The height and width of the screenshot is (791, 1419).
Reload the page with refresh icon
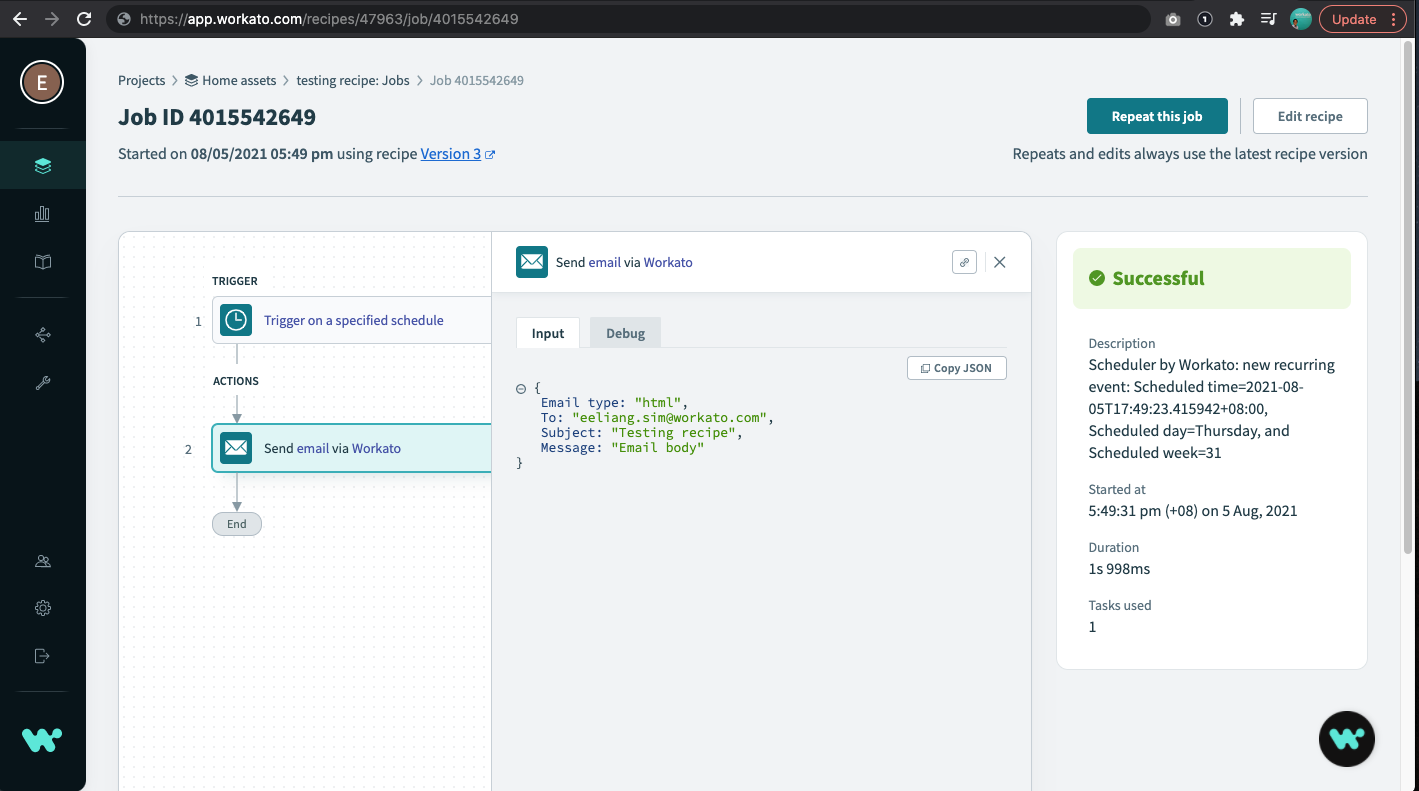(84, 19)
